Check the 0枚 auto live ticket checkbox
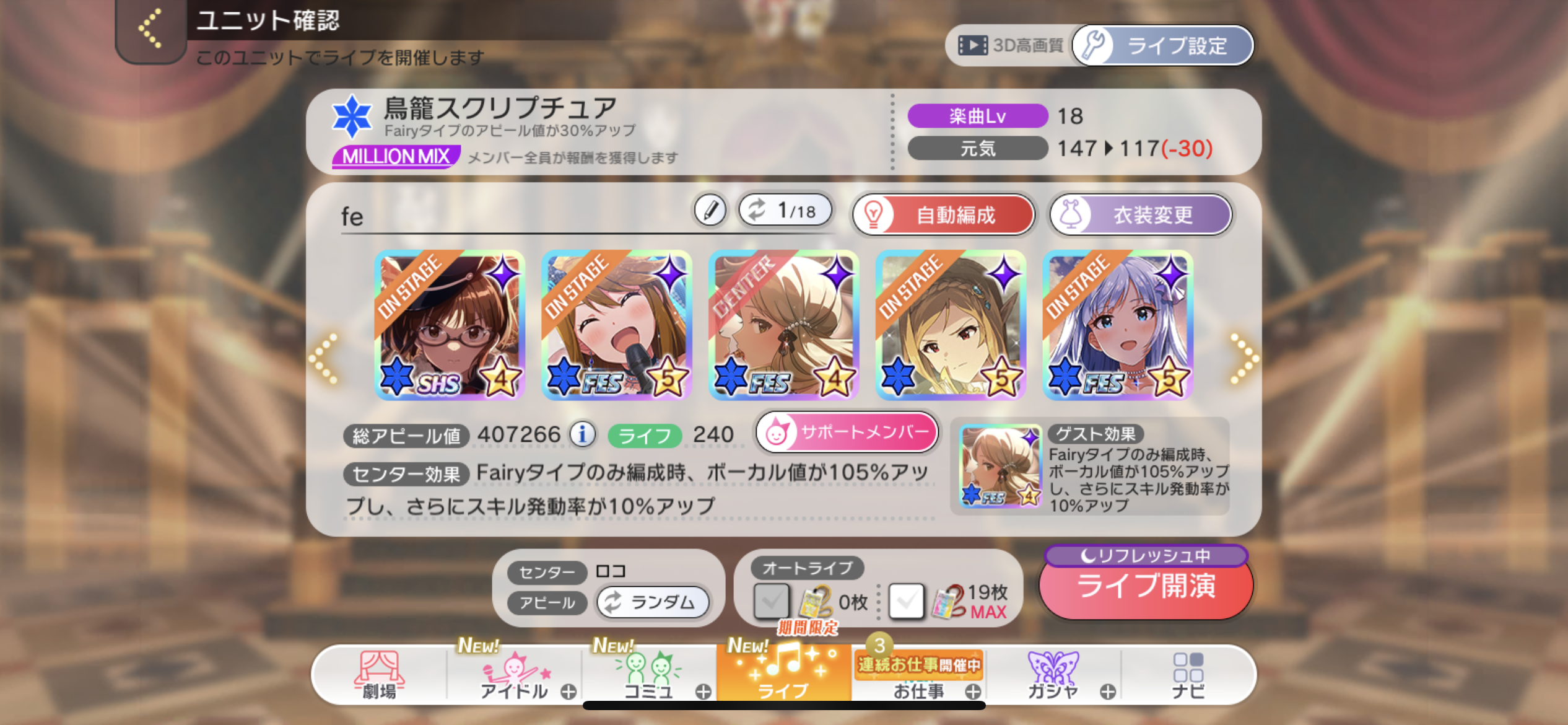The height and width of the screenshot is (725, 1568). point(771,600)
